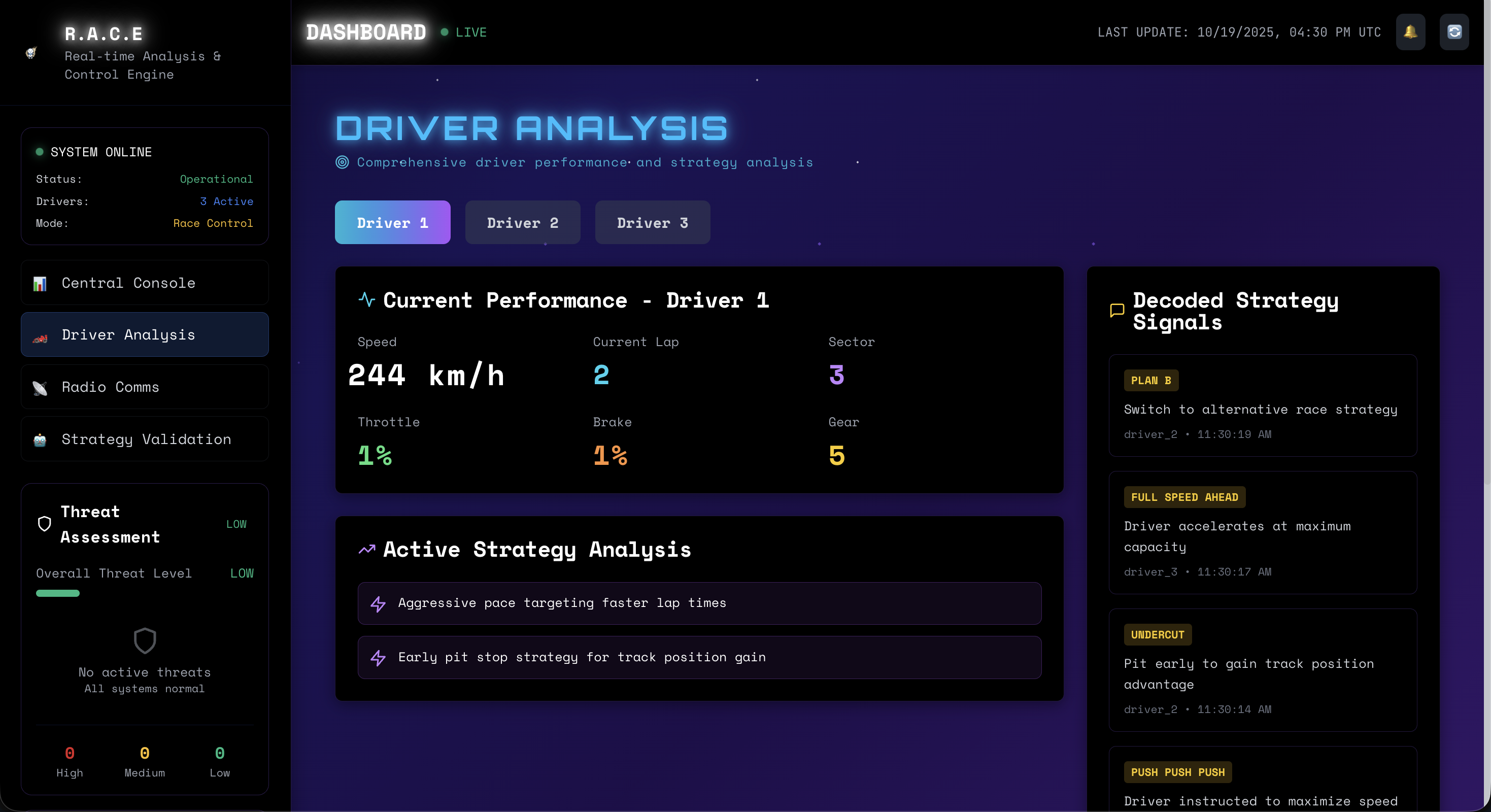Click the UNDERCUT strategy signal tag

[1157, 634]
